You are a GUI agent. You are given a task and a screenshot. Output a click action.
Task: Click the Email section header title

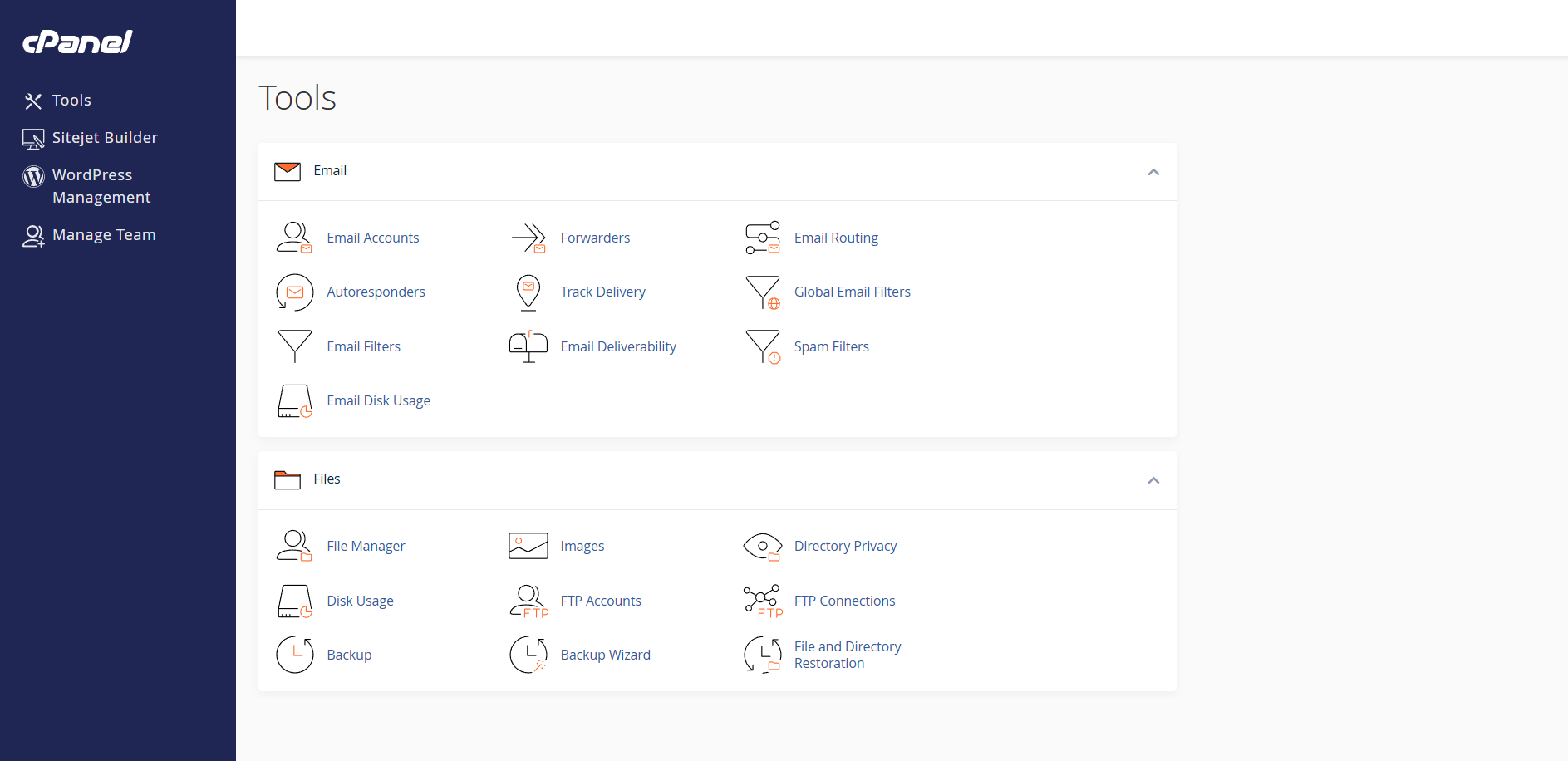[330, 170]
